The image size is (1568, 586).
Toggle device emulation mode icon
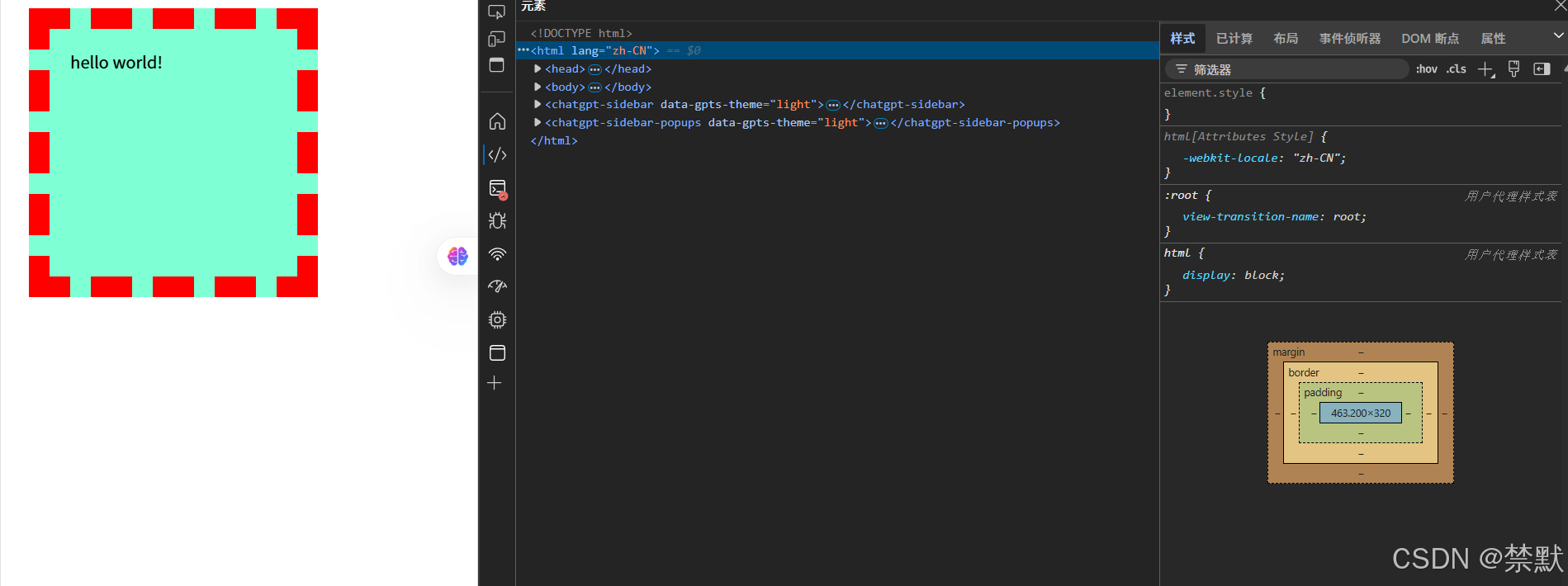[x=497, y=39]
